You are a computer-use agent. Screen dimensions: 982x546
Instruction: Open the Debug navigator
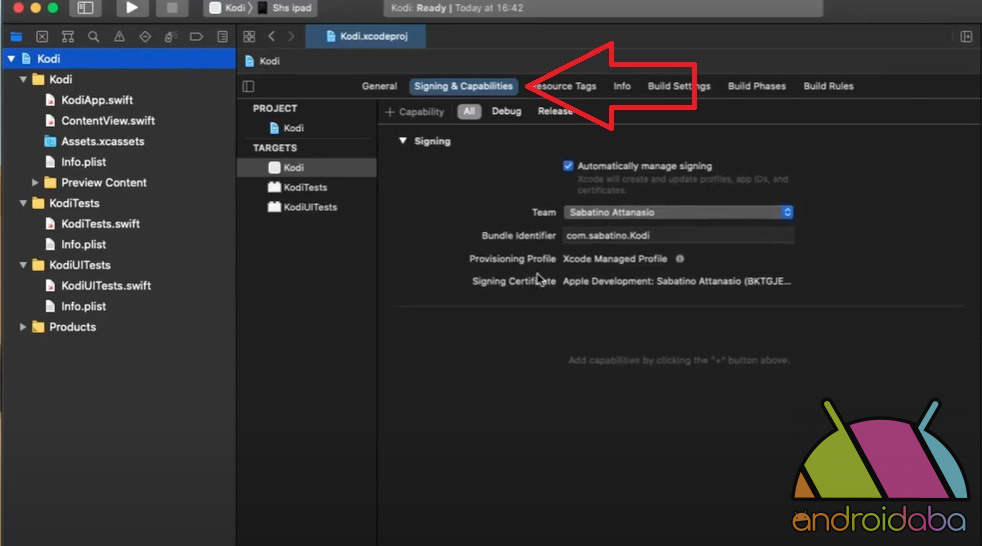point(170,36)
